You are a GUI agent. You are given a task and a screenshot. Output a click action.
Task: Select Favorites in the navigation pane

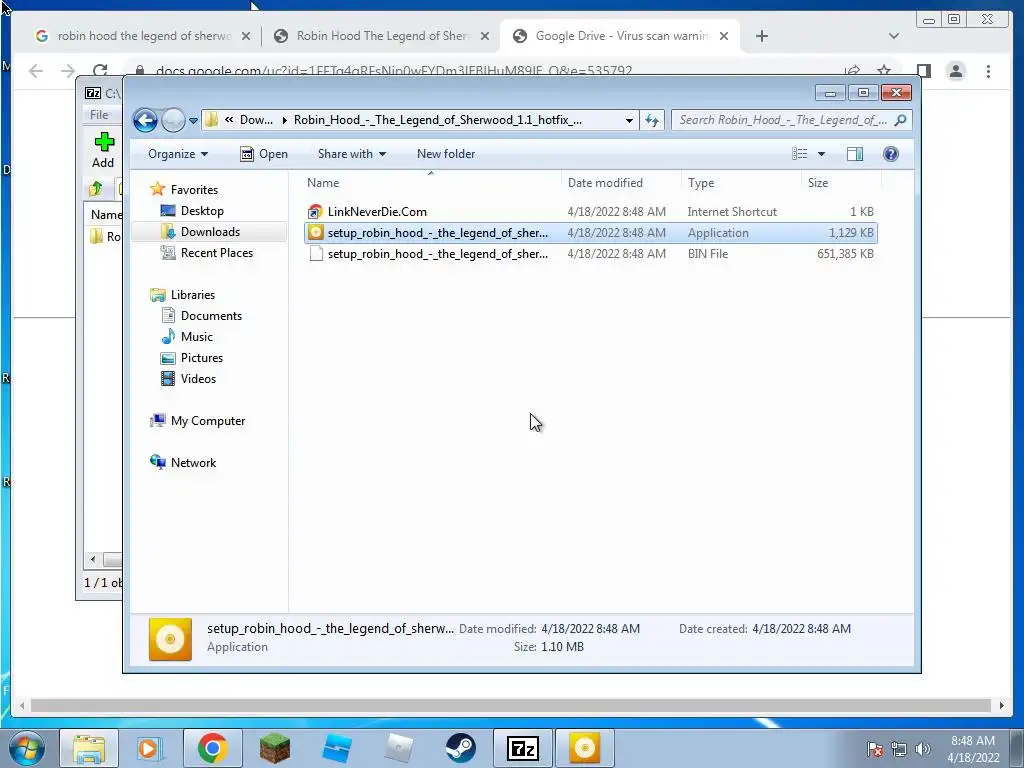194,189
